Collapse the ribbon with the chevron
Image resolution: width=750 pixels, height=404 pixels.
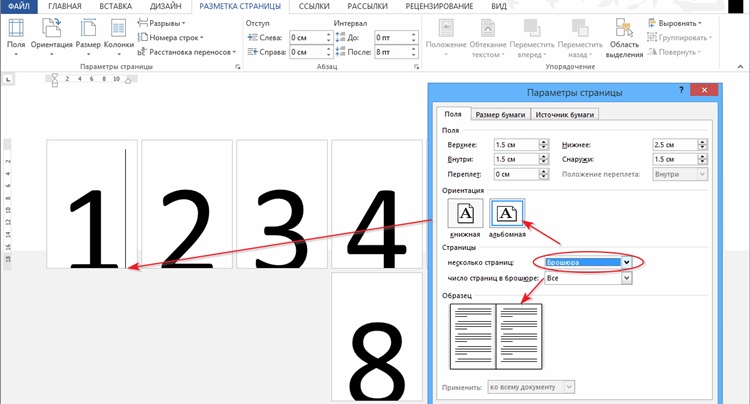pyautogui.click(x=740, y=67)
